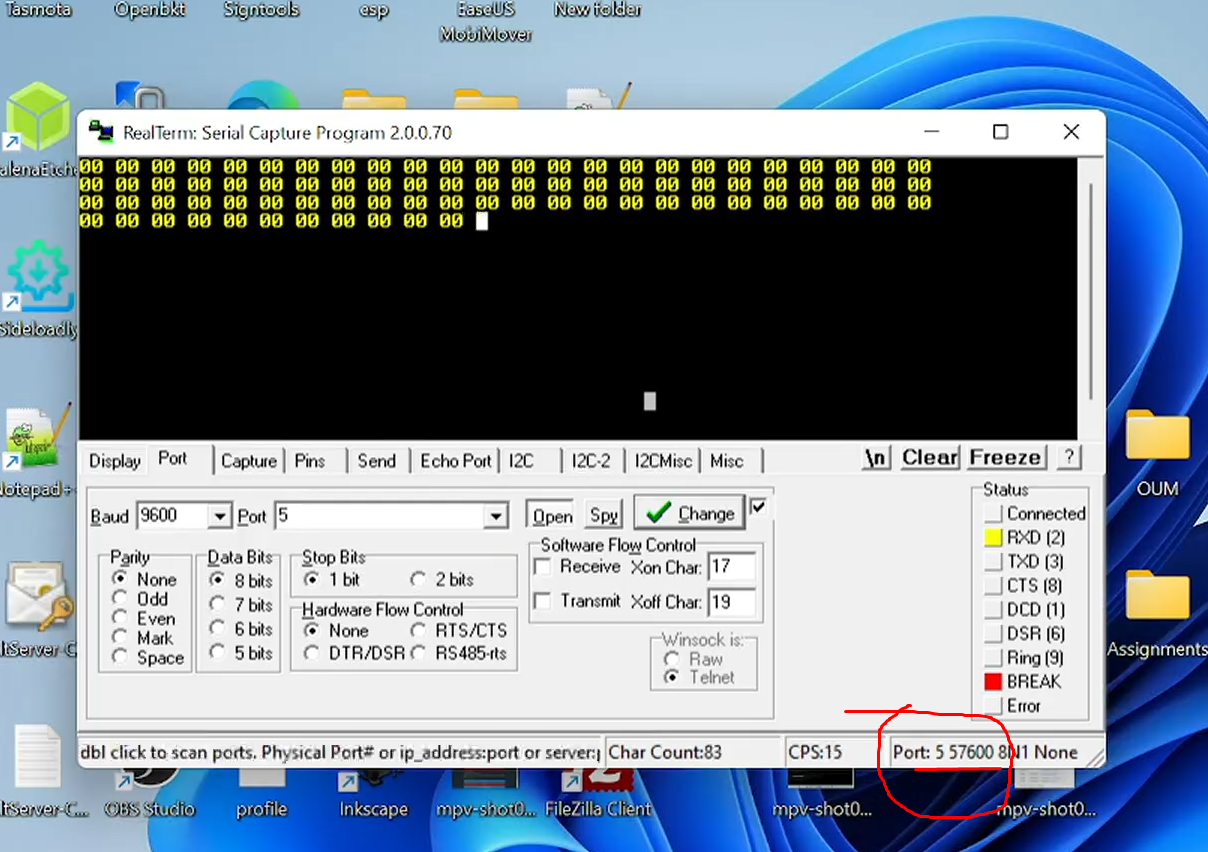
Task: Click the newline \n button
Action: click(x=876, y=458)
